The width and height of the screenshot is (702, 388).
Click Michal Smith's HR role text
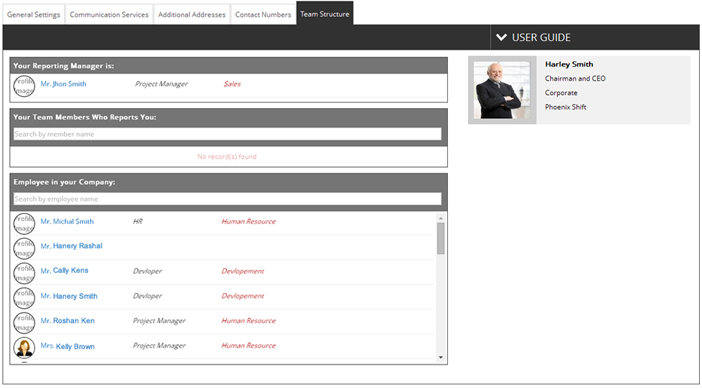[x=137, y=221]
